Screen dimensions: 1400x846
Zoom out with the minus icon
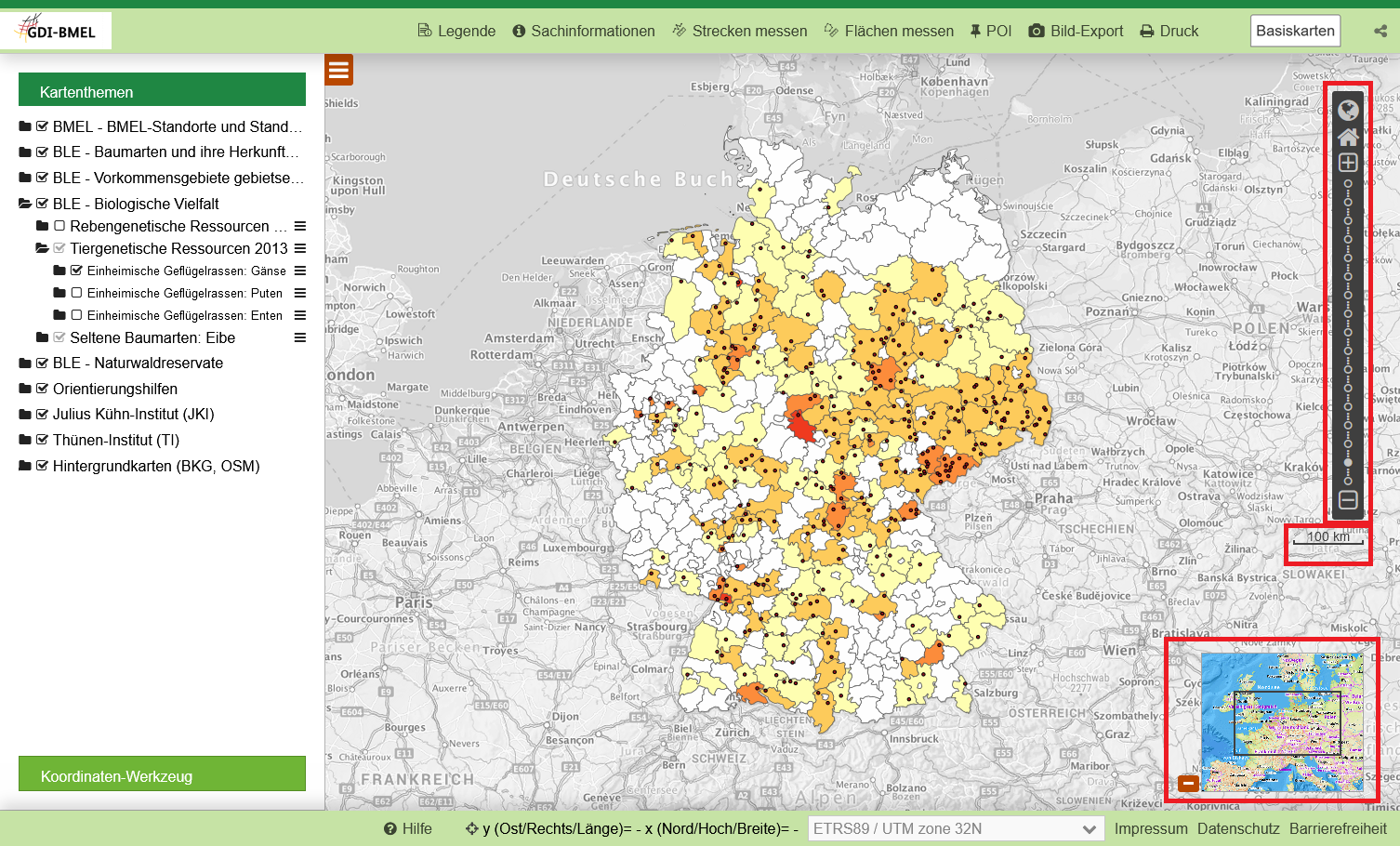pos(1348,500)
